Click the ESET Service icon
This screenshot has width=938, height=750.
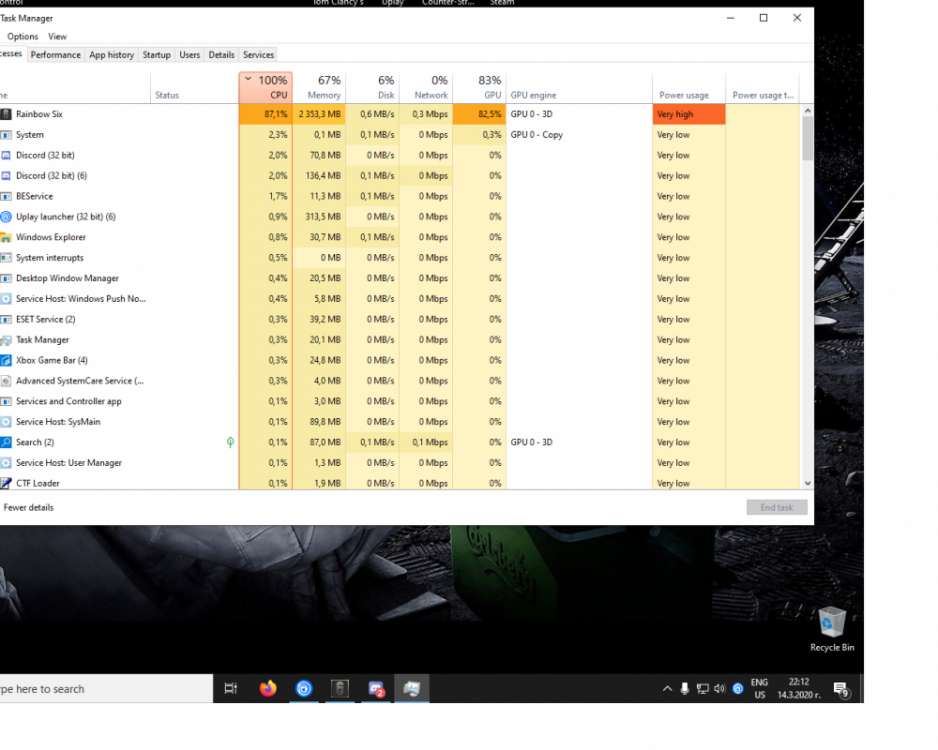(x=5, y=319)
